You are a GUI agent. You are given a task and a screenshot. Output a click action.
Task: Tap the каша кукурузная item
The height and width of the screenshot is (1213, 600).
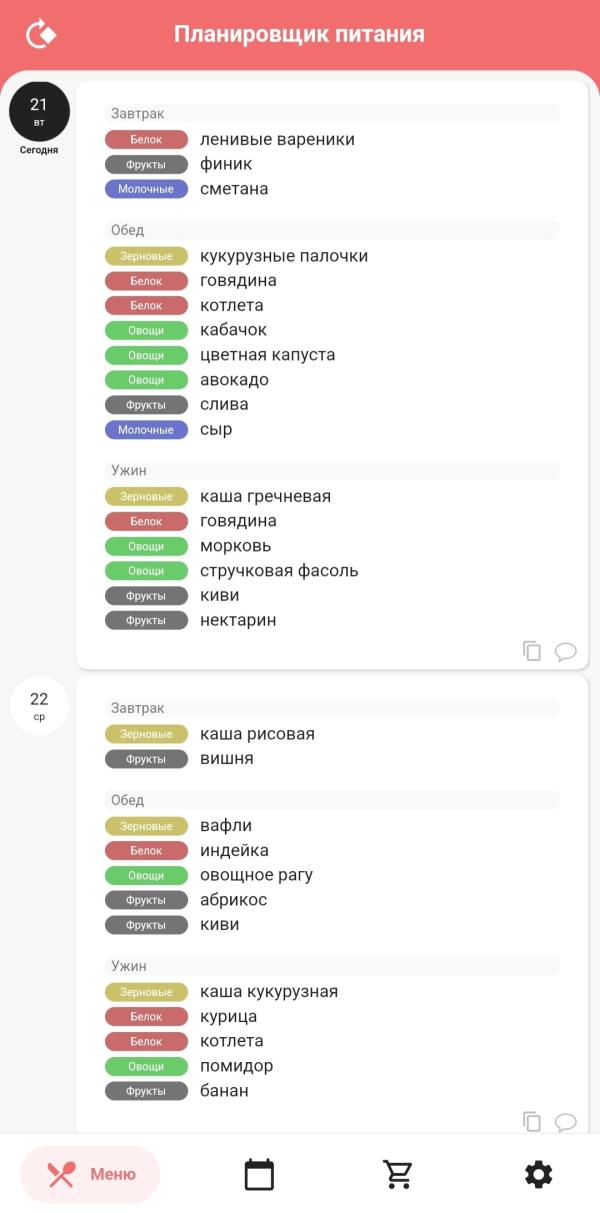click(x=269, y=992)
